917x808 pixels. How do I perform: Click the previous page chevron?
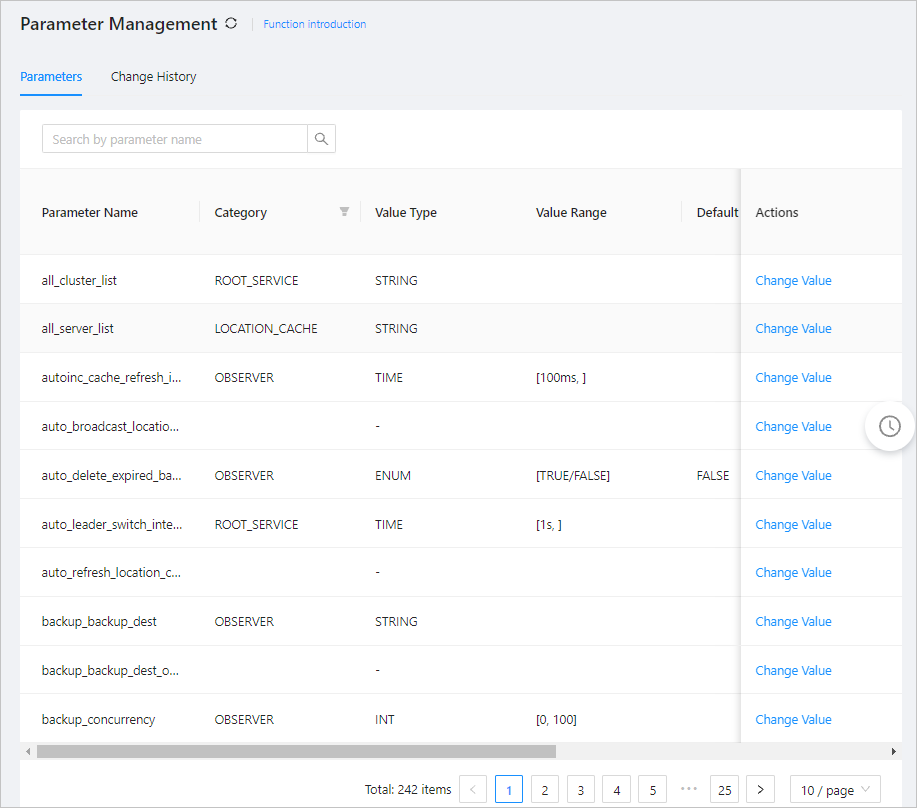472,790
